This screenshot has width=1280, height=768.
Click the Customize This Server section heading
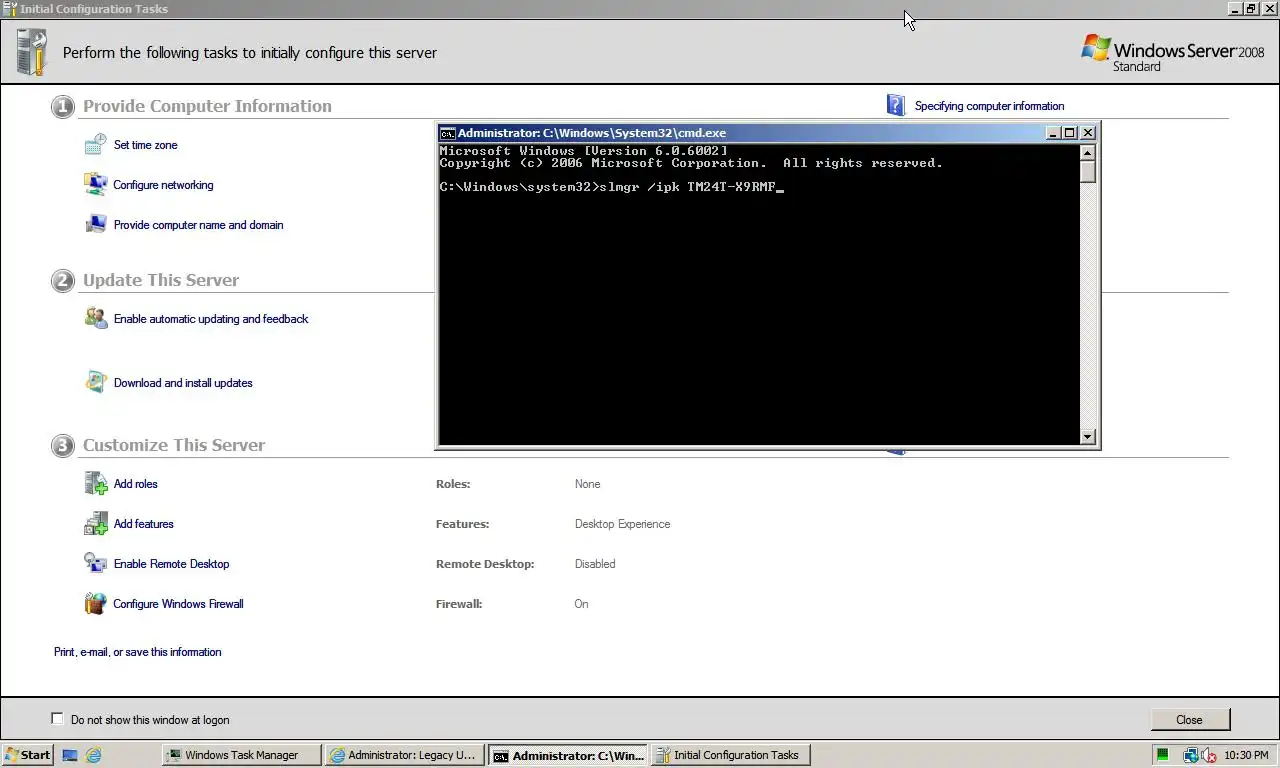174,445
